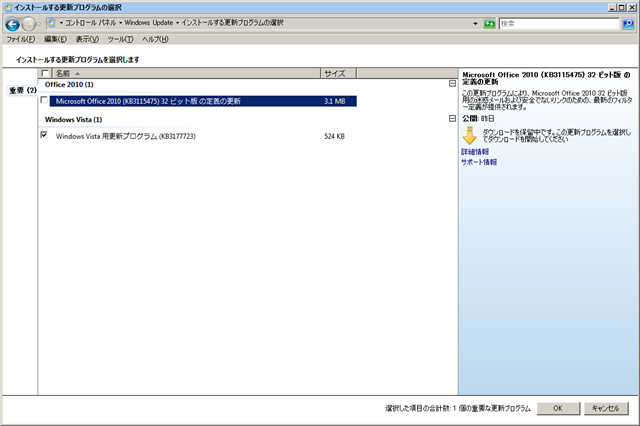The image size is (640, 426).
Task: Click the 524 KB size value
Action: click(335, 136)
